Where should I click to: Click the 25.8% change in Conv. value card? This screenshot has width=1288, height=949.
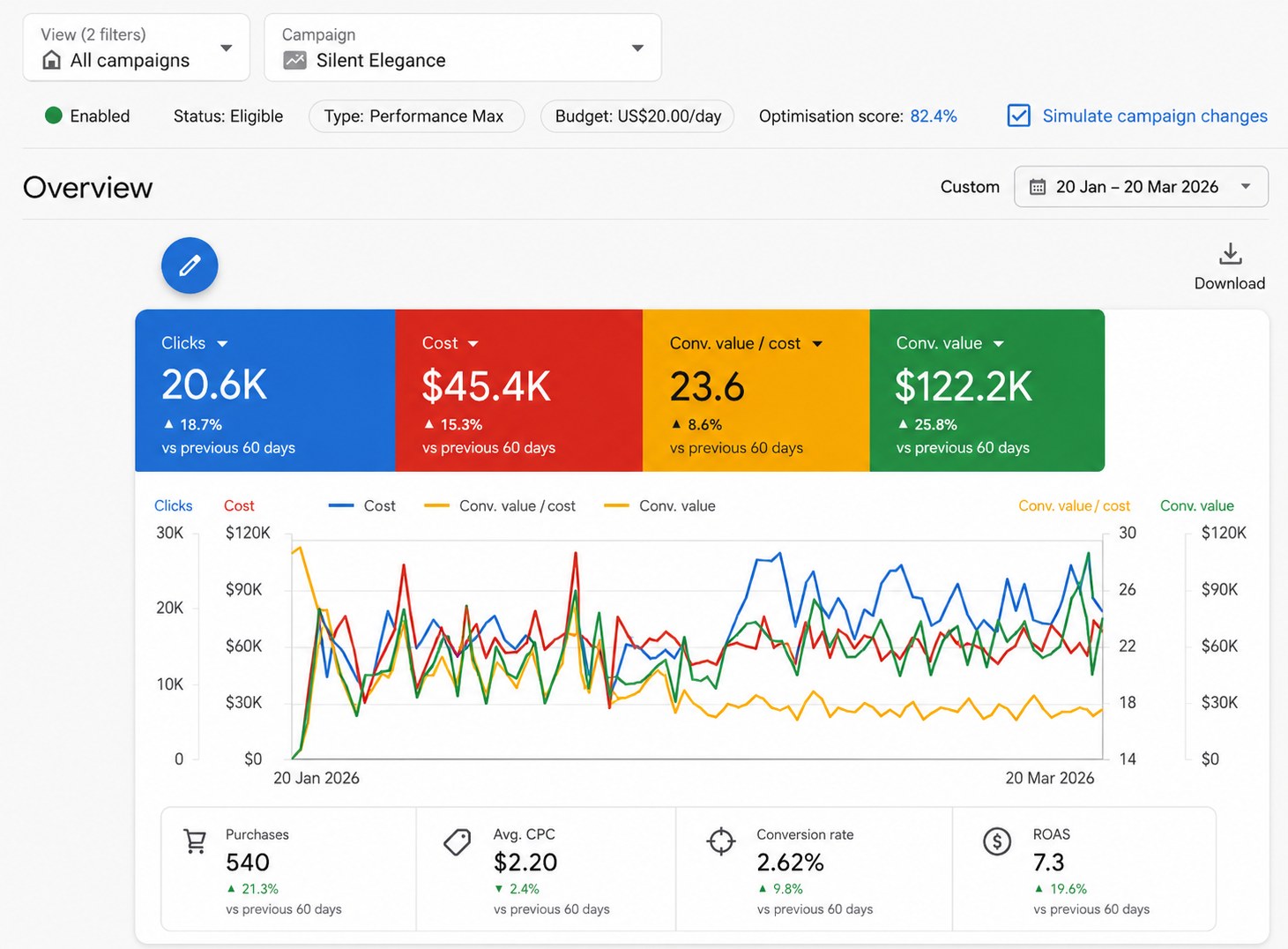pos(935,424)
